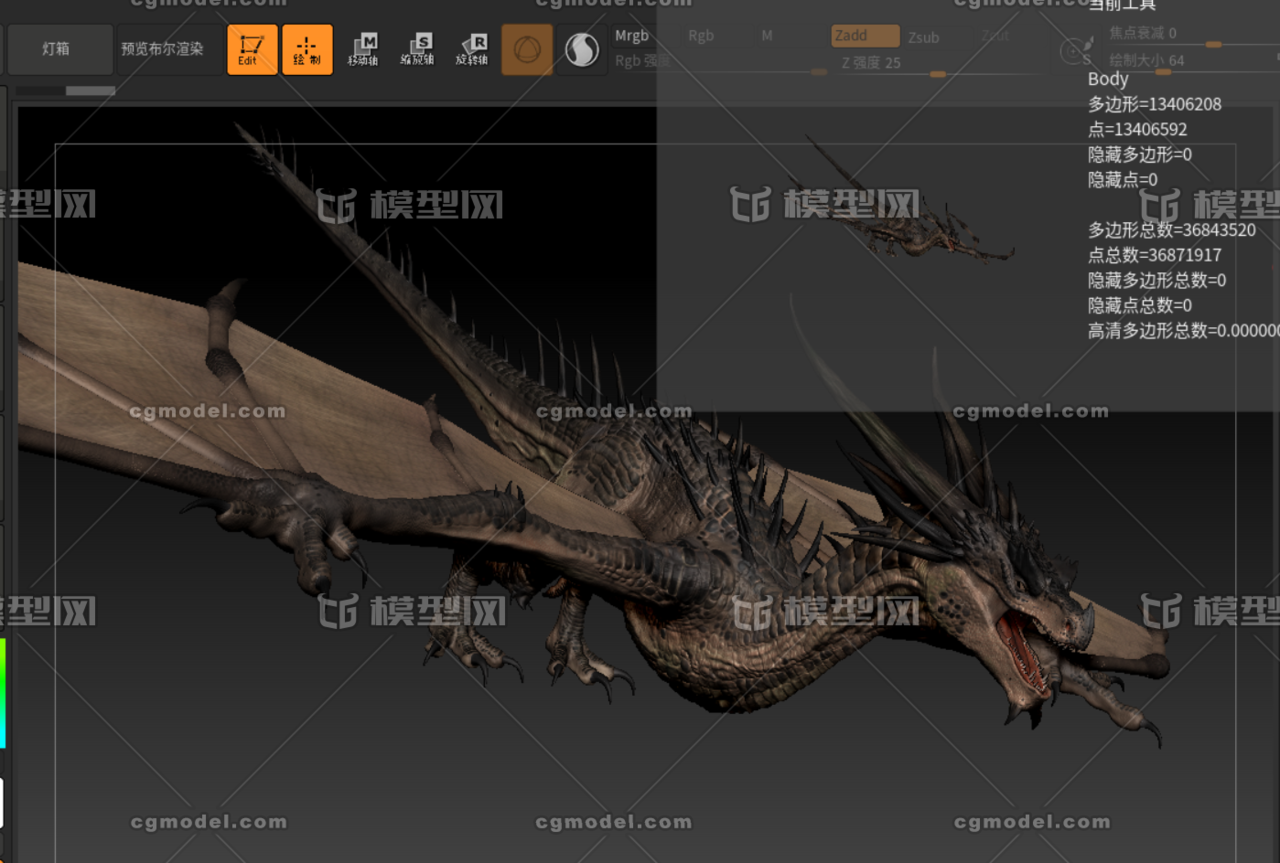1280x863 pixels.
Task: Click the 多边形总数=36843520 text
Action: [1172, 230]
